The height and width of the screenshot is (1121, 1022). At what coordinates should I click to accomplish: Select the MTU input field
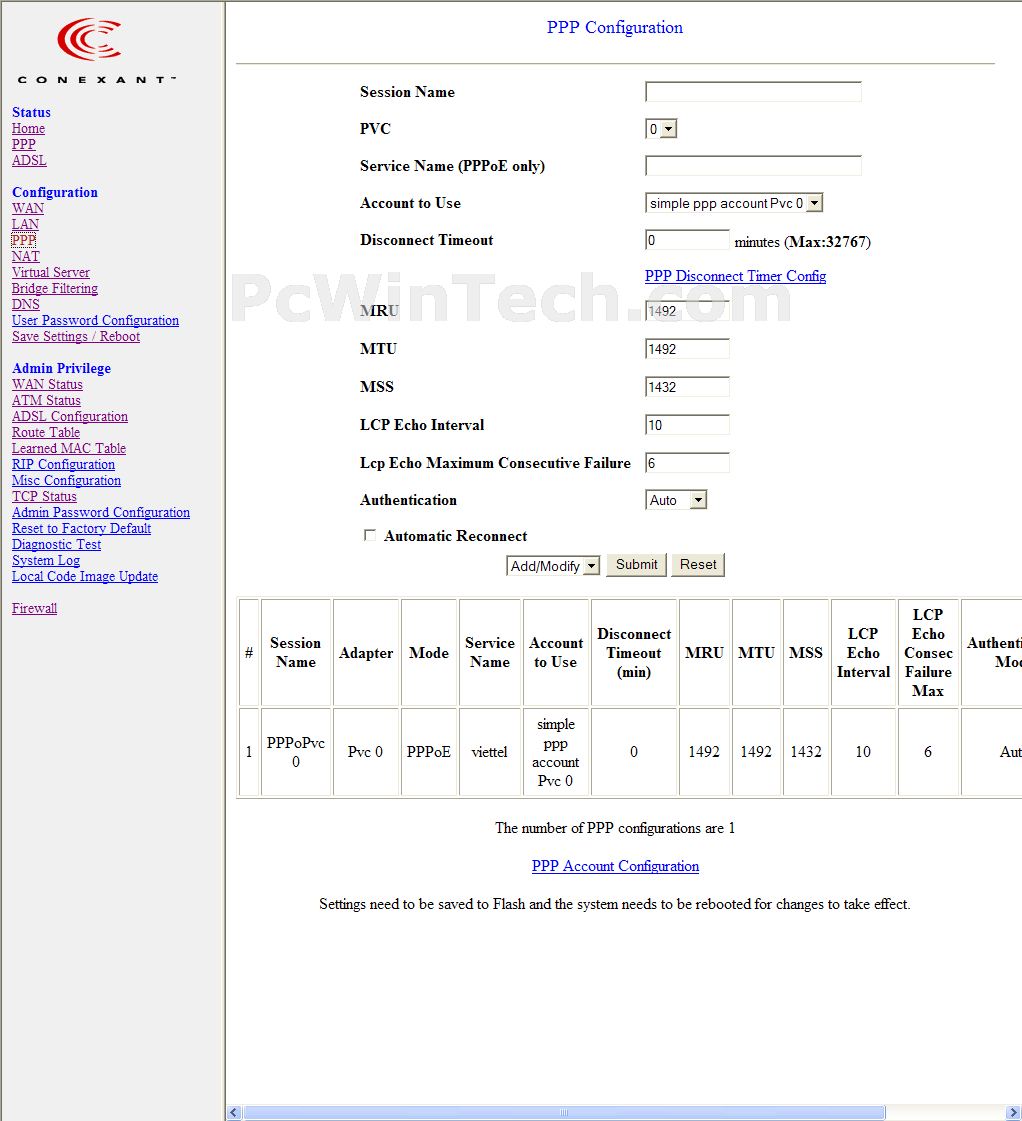tap(688, 349)
